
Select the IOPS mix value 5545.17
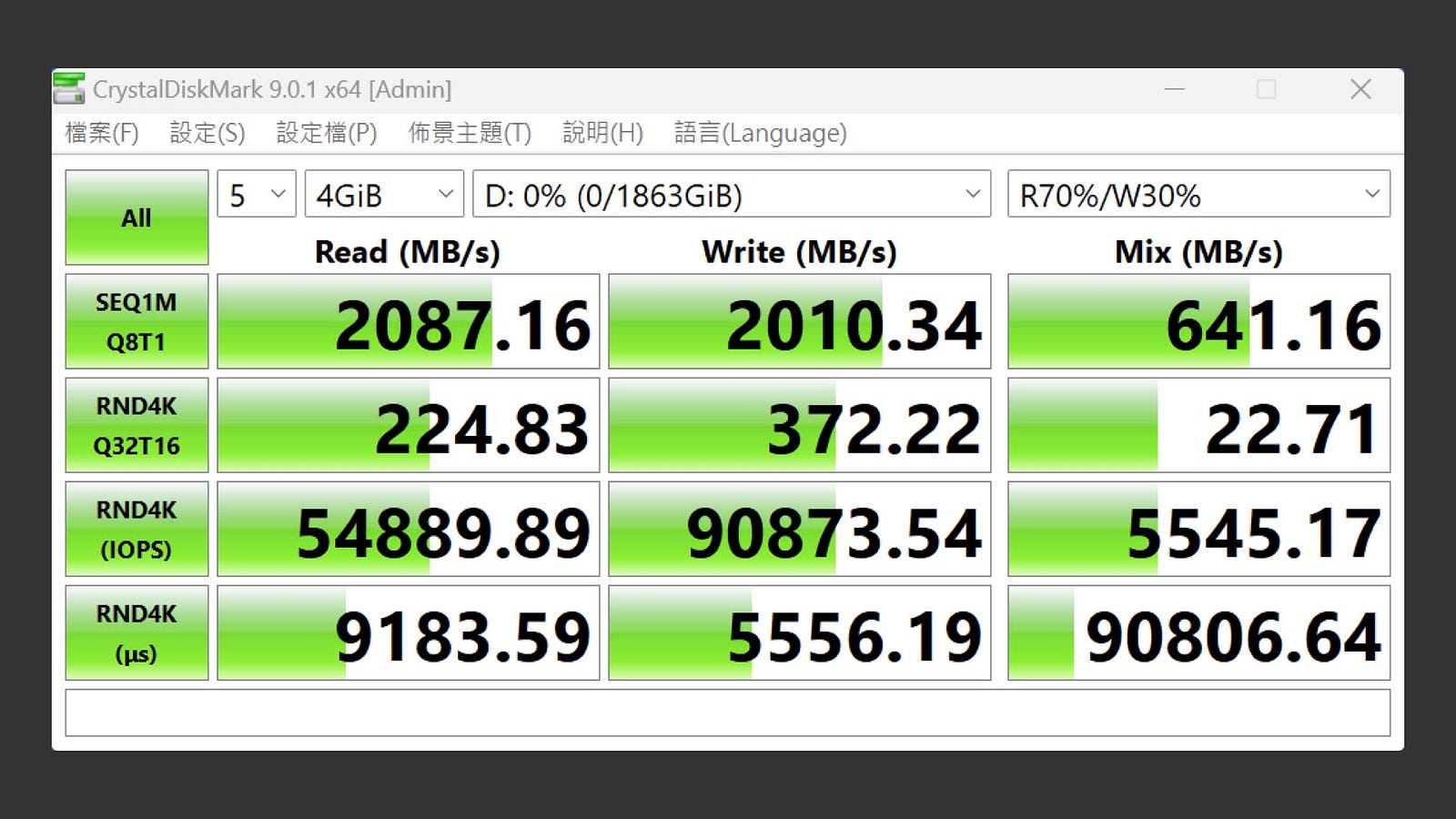pos(1198,529)
